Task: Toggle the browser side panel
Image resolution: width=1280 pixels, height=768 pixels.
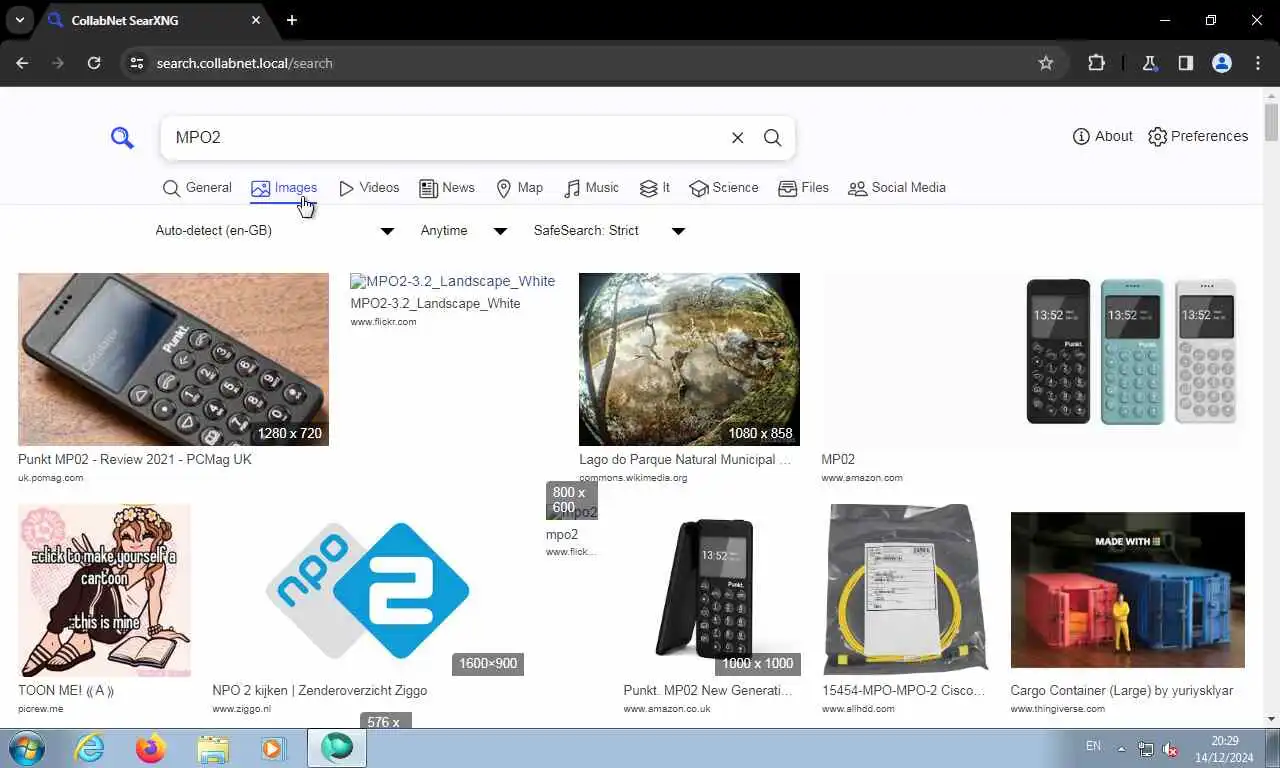Action: point(1185,63)
